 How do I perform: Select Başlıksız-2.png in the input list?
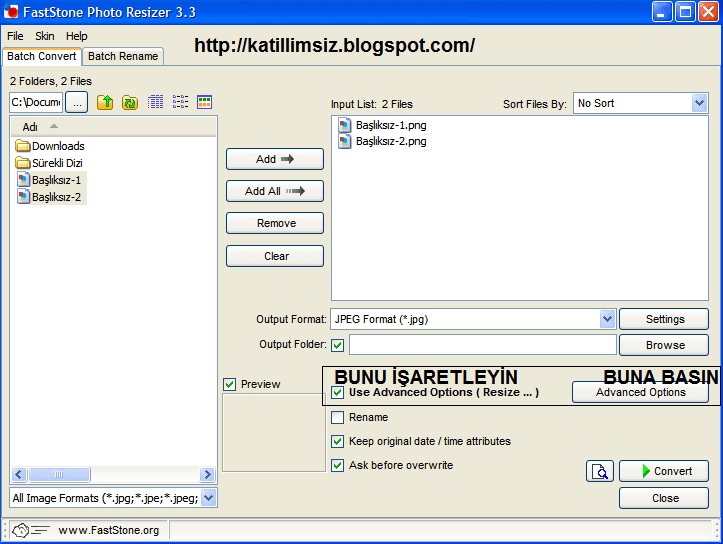(x=391, y=141)
